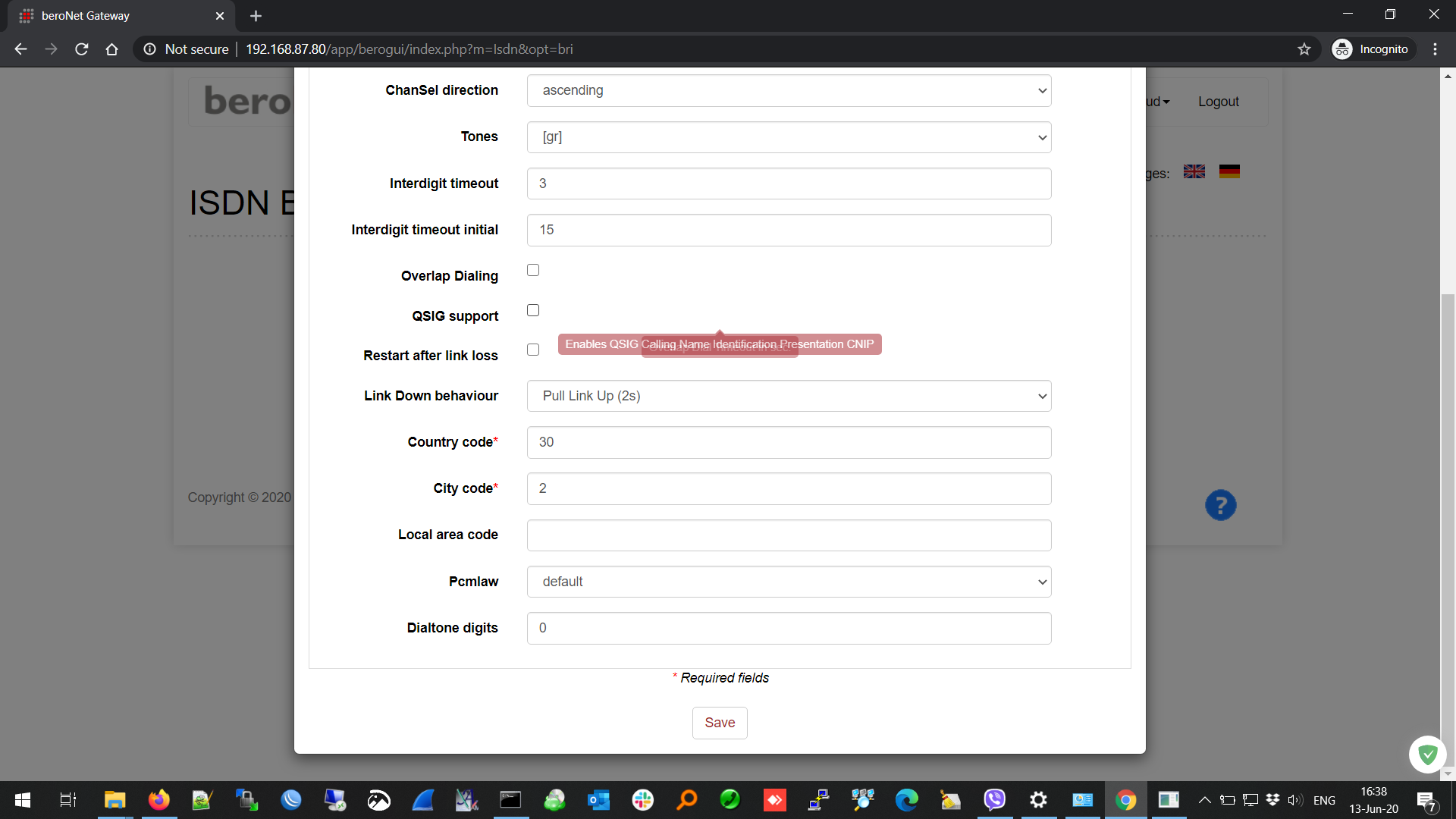Click the blue help question mark icon
Image resolution: width=1456 pixels, height=819 pixels.
click(1220, 505)
